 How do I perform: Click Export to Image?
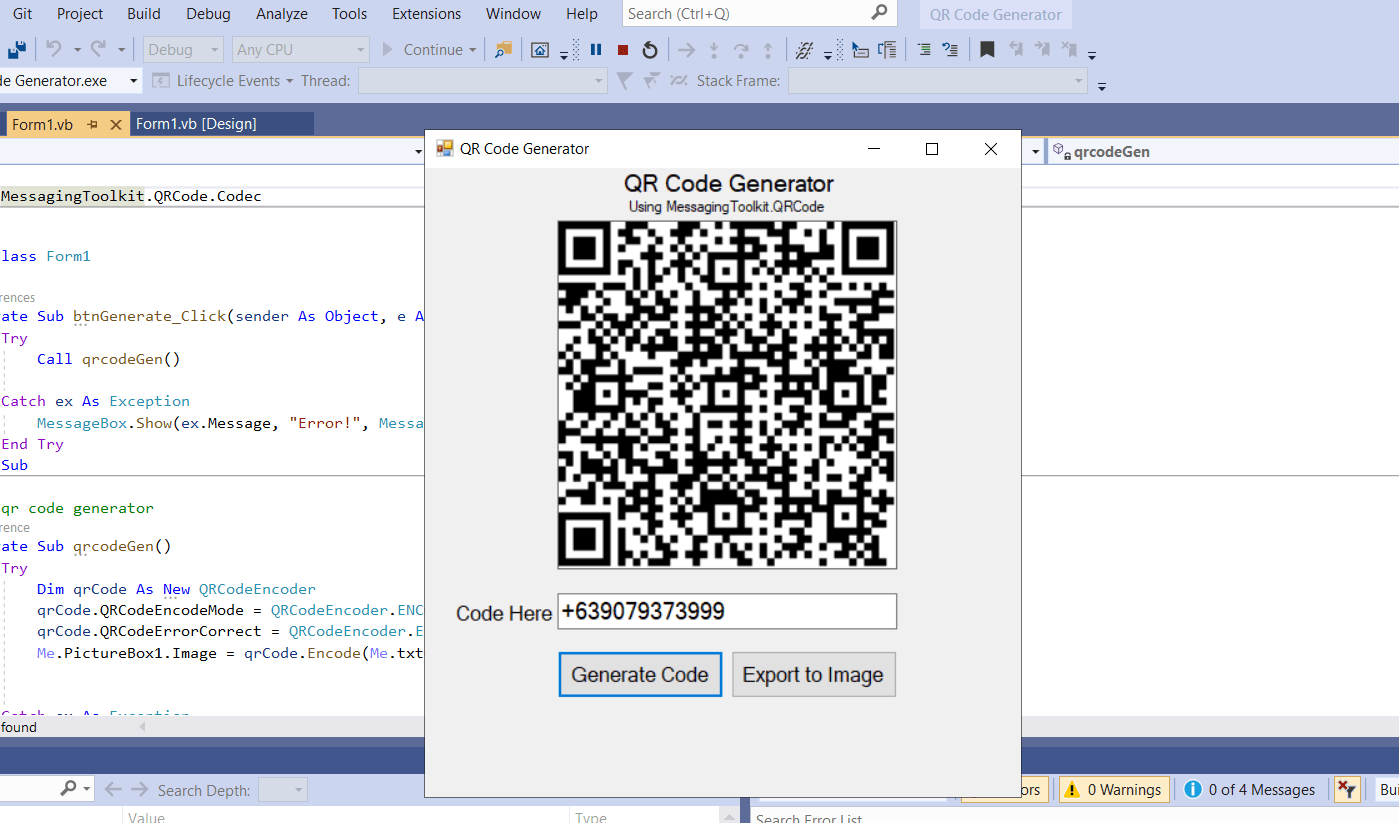[813, 674]
